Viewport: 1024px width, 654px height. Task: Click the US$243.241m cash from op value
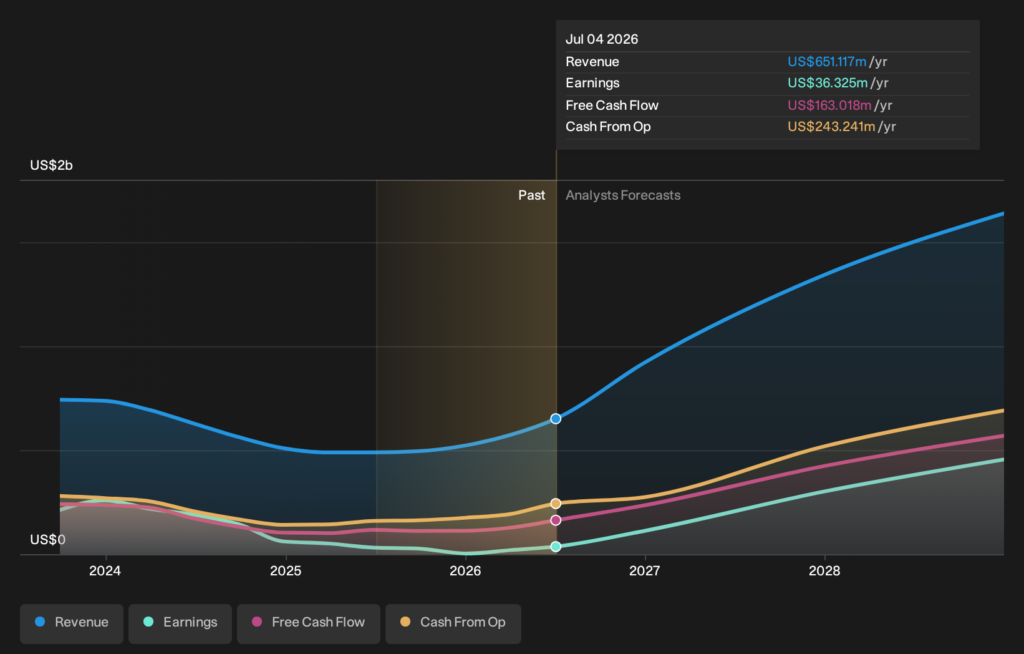pyautogui.click(x=831, y=127)
